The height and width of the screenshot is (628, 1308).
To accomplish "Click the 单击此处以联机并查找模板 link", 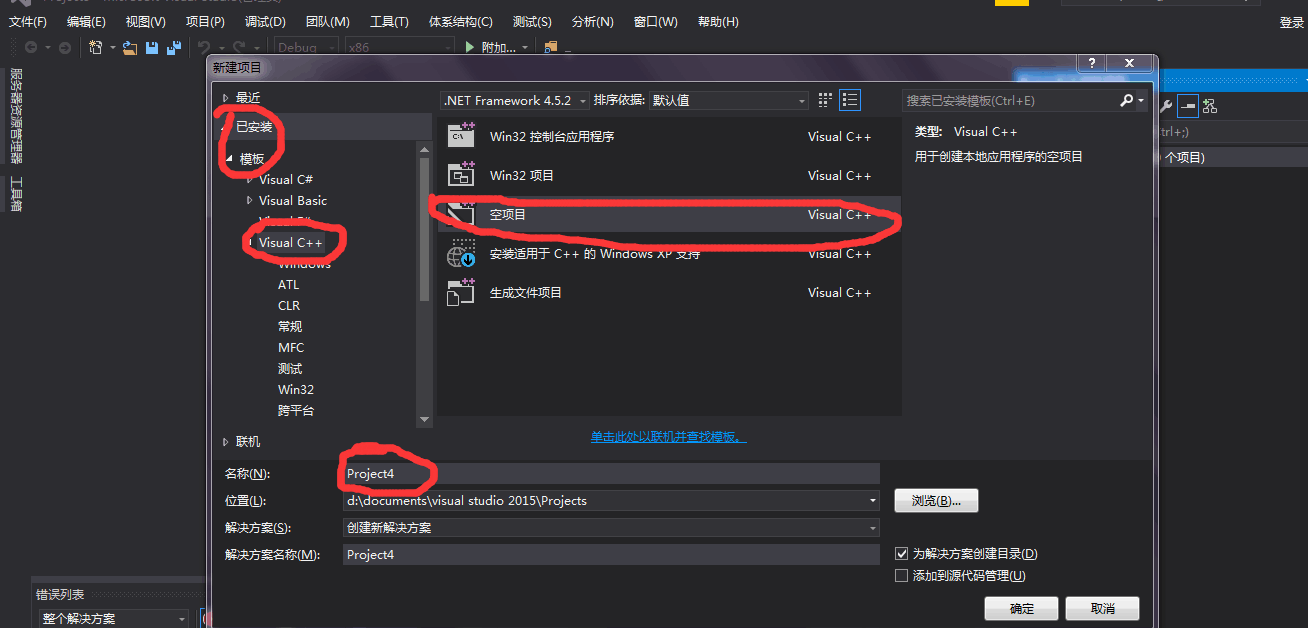I will tap(668, 437).
